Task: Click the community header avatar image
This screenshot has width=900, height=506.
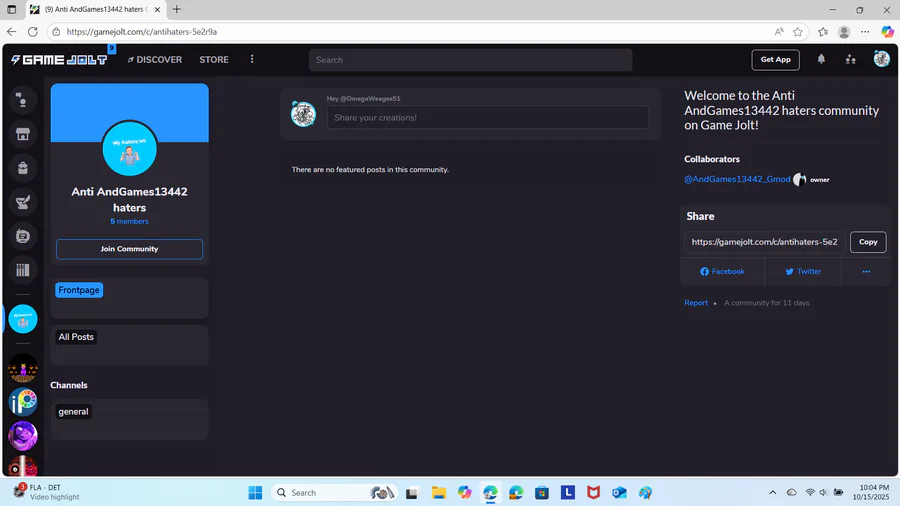Action: [129, 148]
